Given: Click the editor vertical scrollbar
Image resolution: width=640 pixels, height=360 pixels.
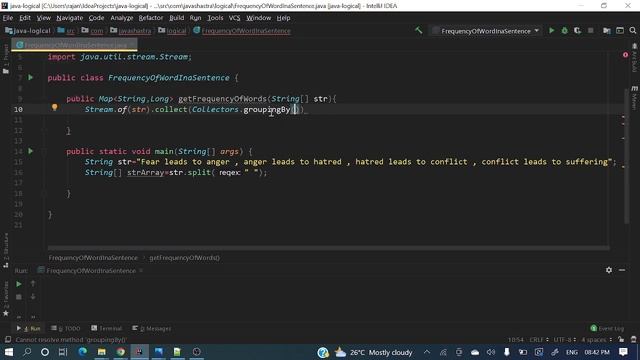Looking at the screenshot, I should click(627, 155).
